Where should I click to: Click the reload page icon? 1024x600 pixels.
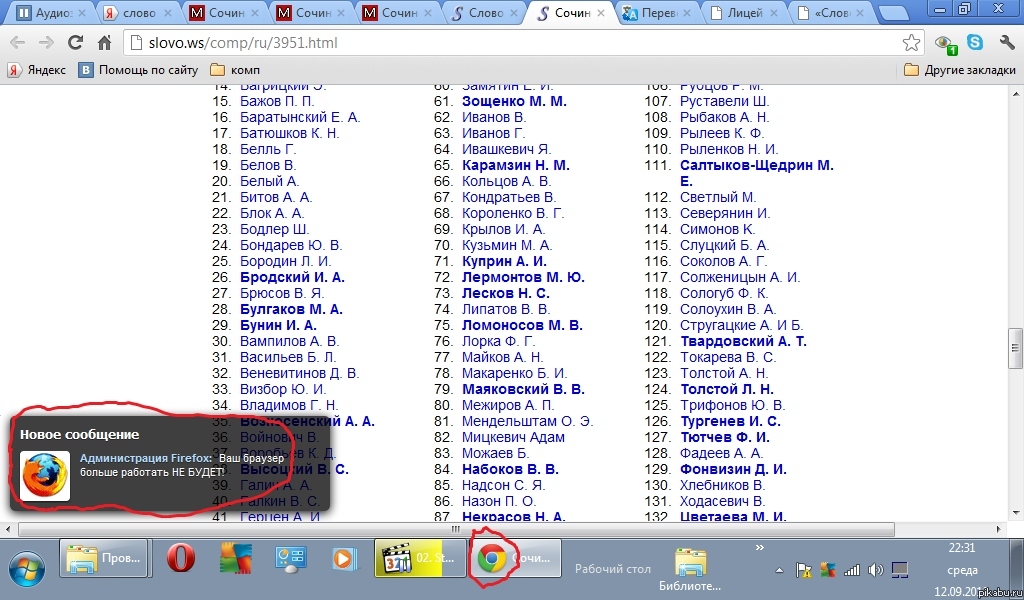coord(74,43)
